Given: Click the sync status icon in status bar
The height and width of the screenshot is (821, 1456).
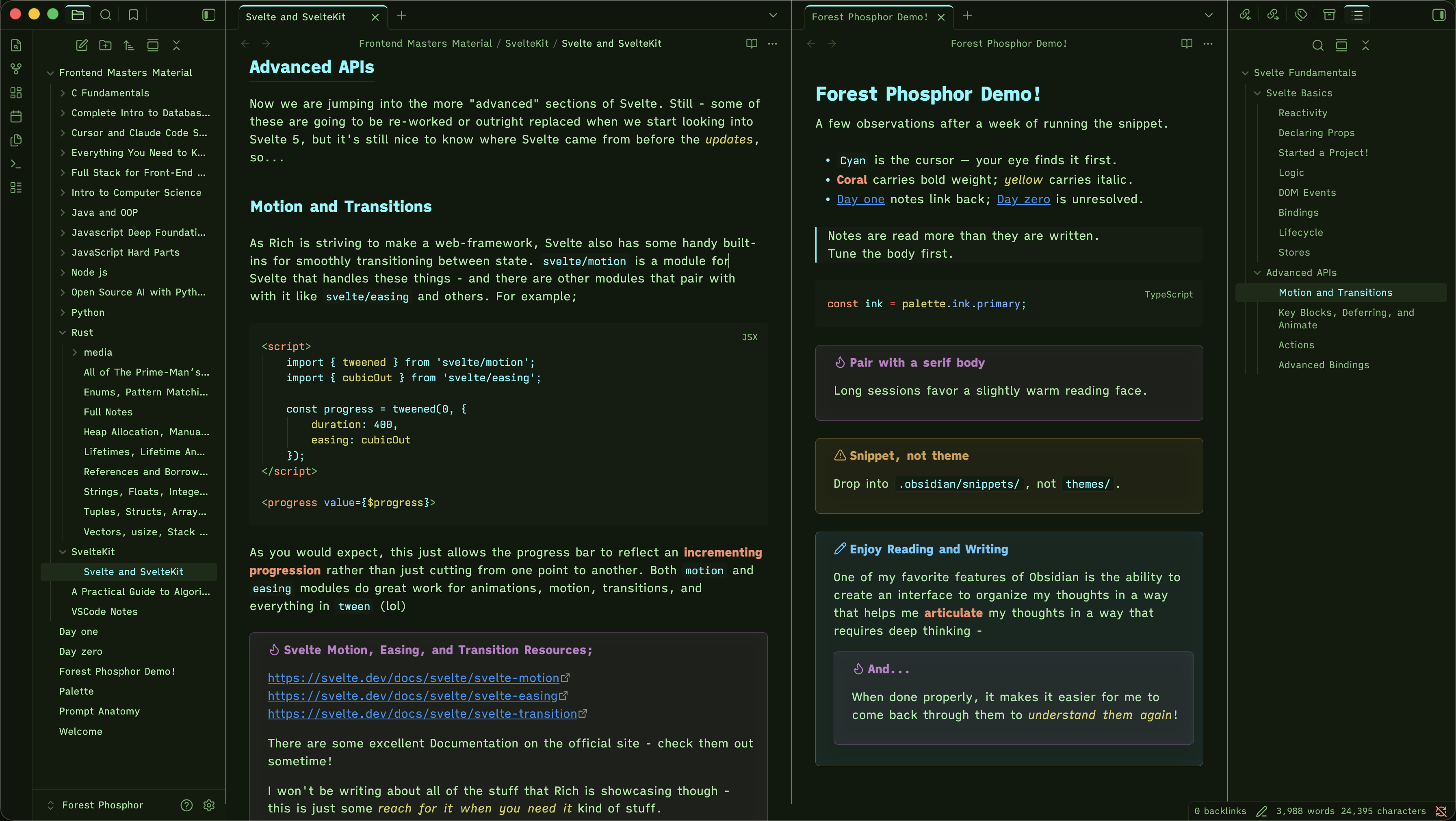Looking at the screenshot, I should point(1441,811).
